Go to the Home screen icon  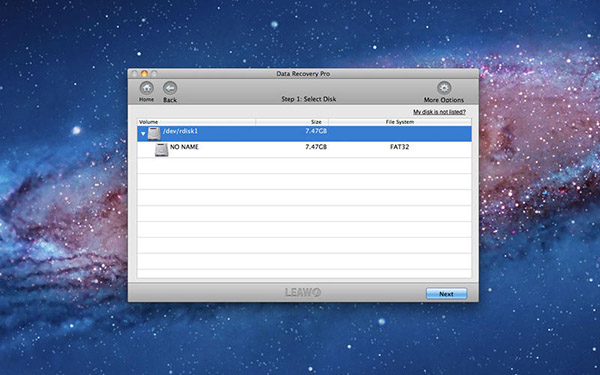(147, 88)
